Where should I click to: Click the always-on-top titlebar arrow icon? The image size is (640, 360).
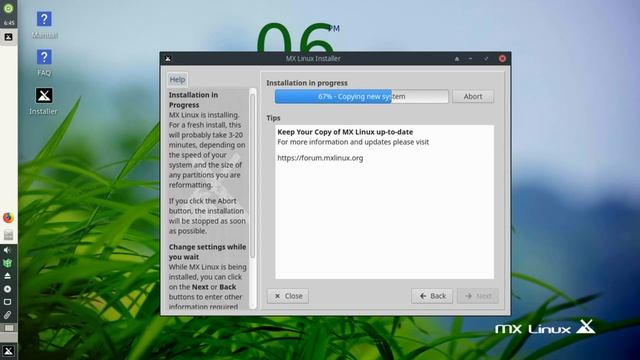pos(457,59)
